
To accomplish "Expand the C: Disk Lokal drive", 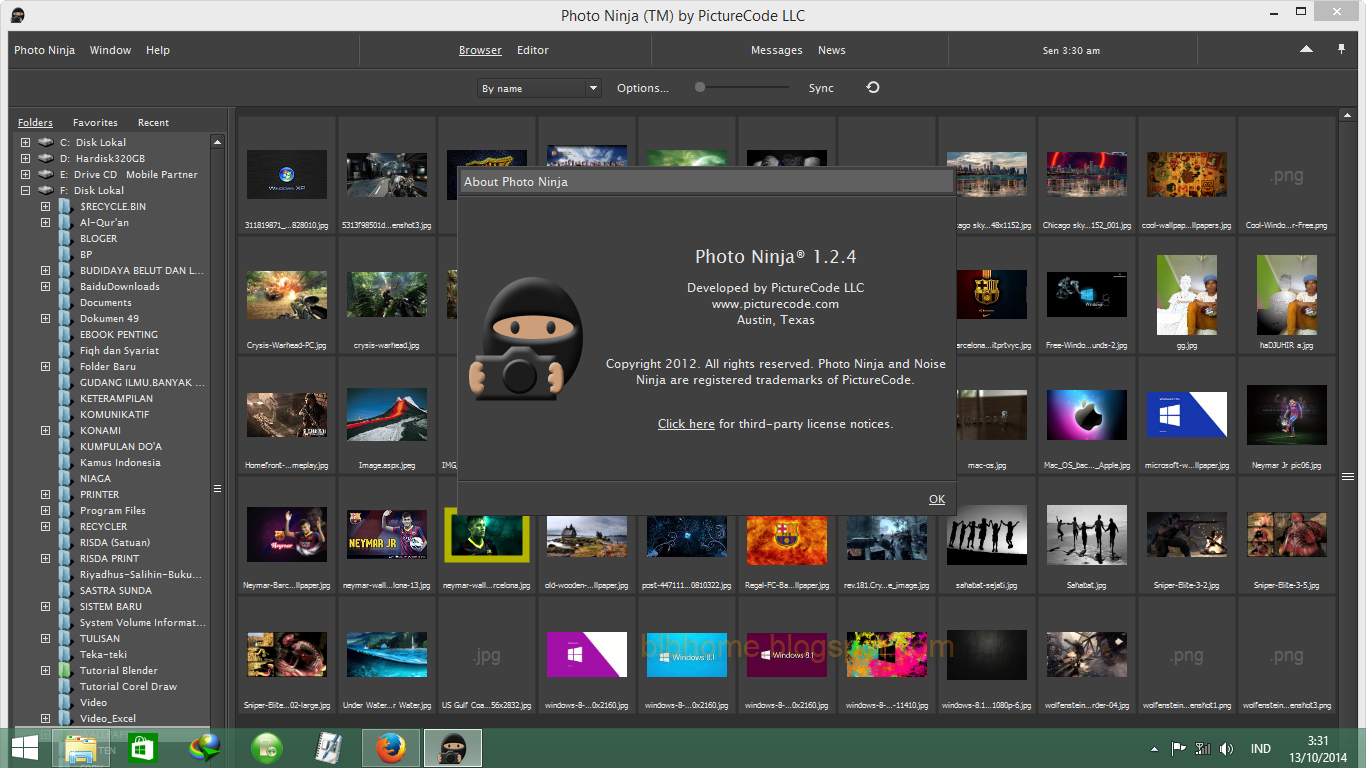I will coord(25,142).
